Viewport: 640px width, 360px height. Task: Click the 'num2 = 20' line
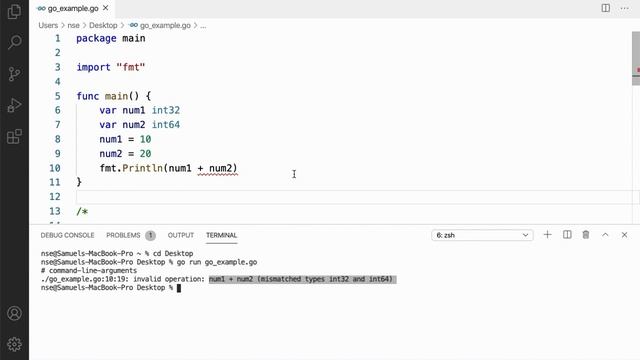click(x=125, y=154)
